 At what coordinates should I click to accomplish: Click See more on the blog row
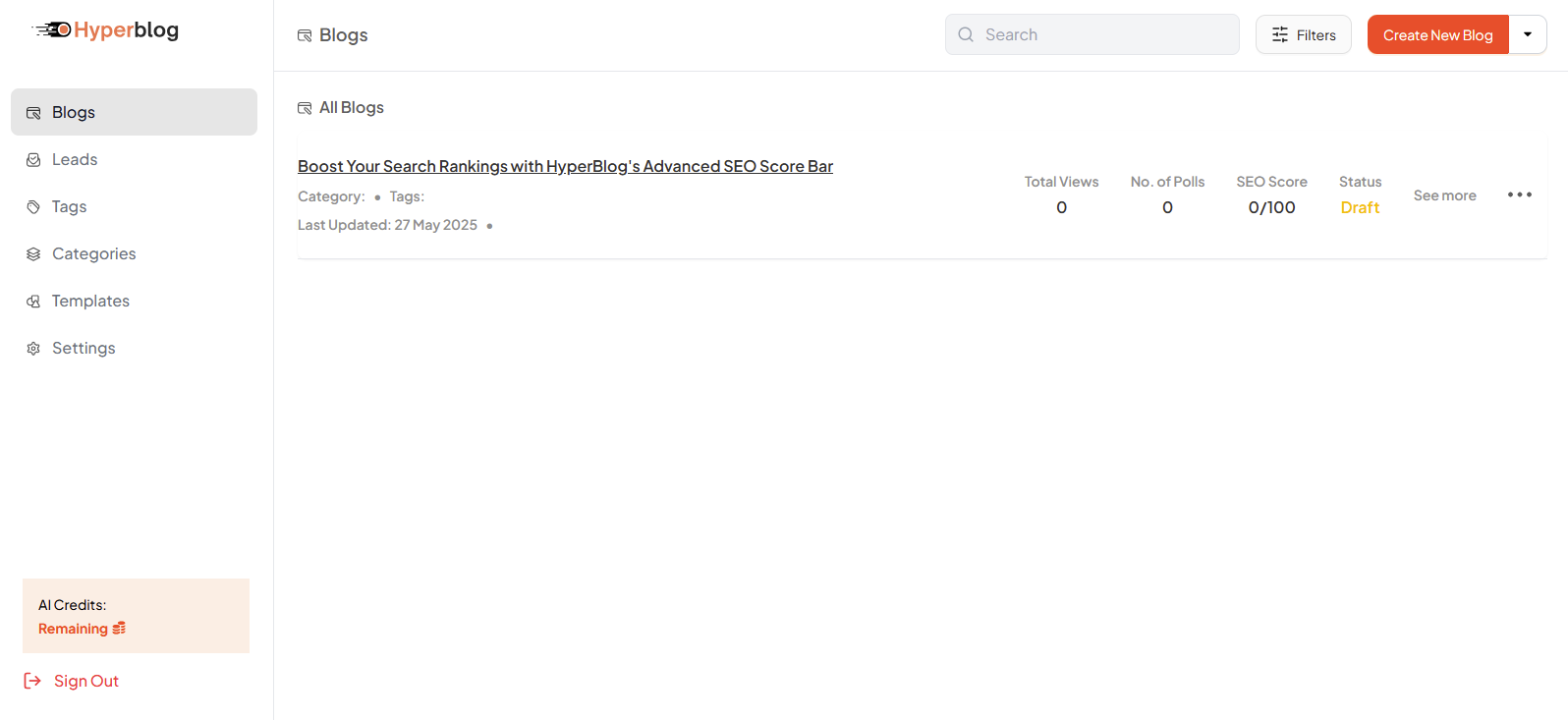[1445, 195]
